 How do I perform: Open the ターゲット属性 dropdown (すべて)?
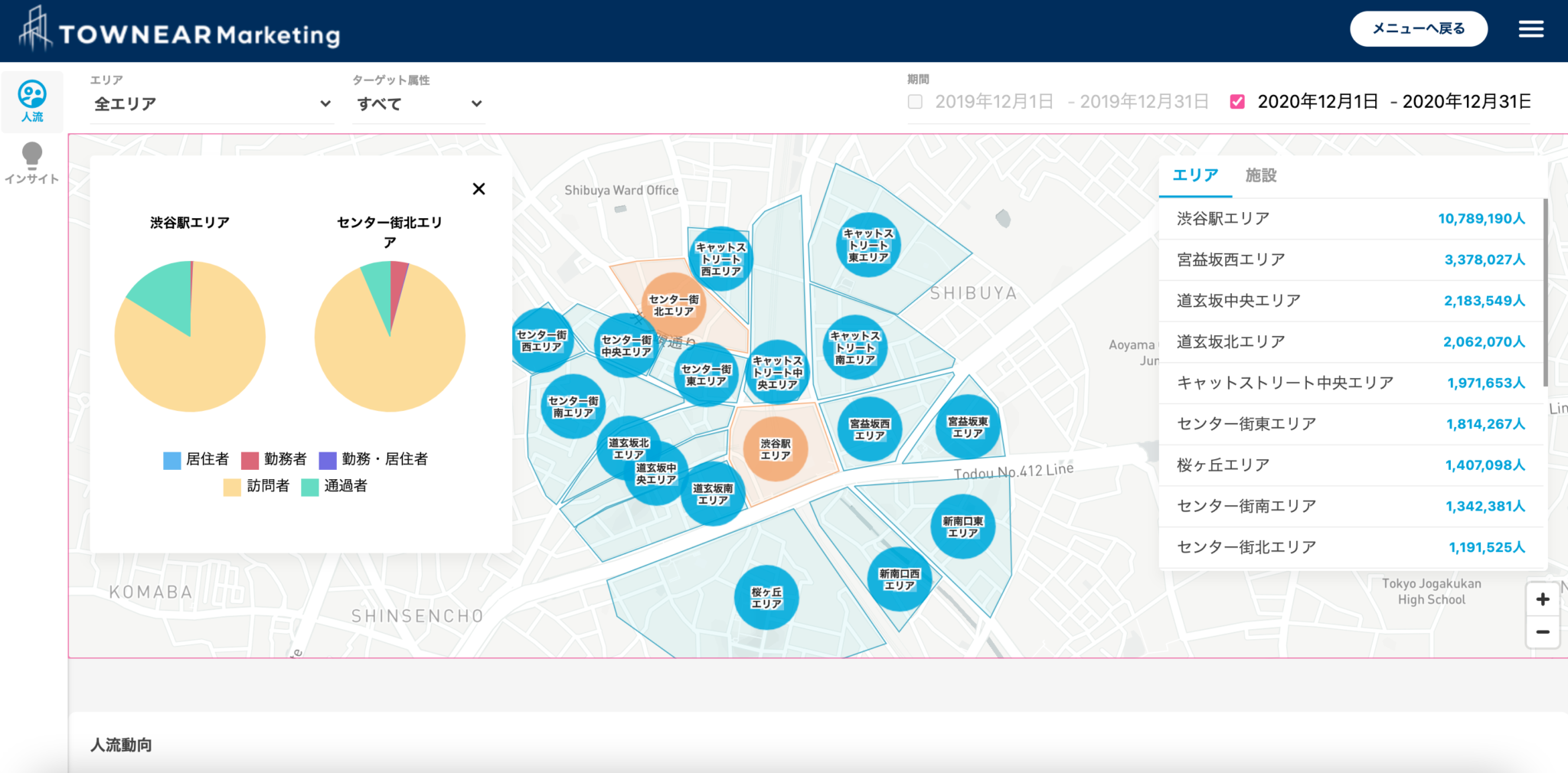click(x=419, y=104)
